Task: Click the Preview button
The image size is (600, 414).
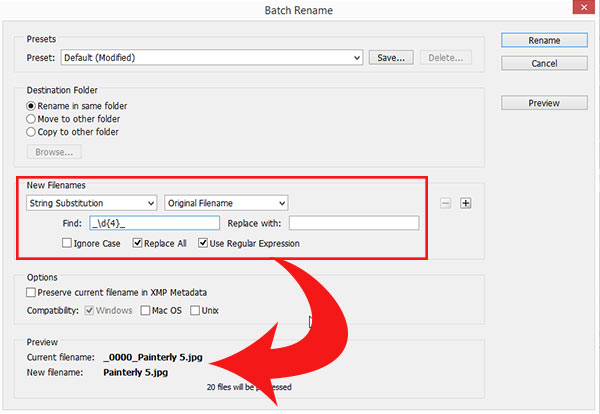Action: coord(544,103)
